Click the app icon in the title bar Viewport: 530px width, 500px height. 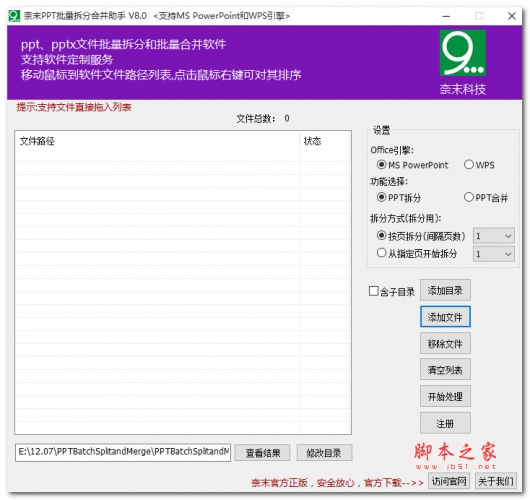pyautogui.click(x=14, y=16)
